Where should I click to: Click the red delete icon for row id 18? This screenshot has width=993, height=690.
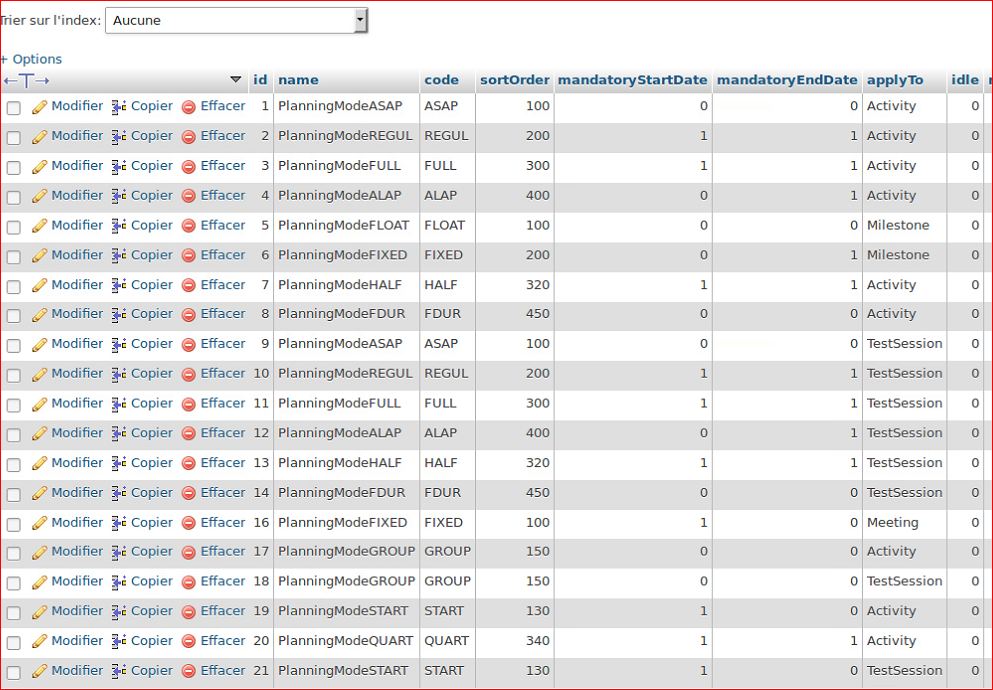tap(188, 582)
